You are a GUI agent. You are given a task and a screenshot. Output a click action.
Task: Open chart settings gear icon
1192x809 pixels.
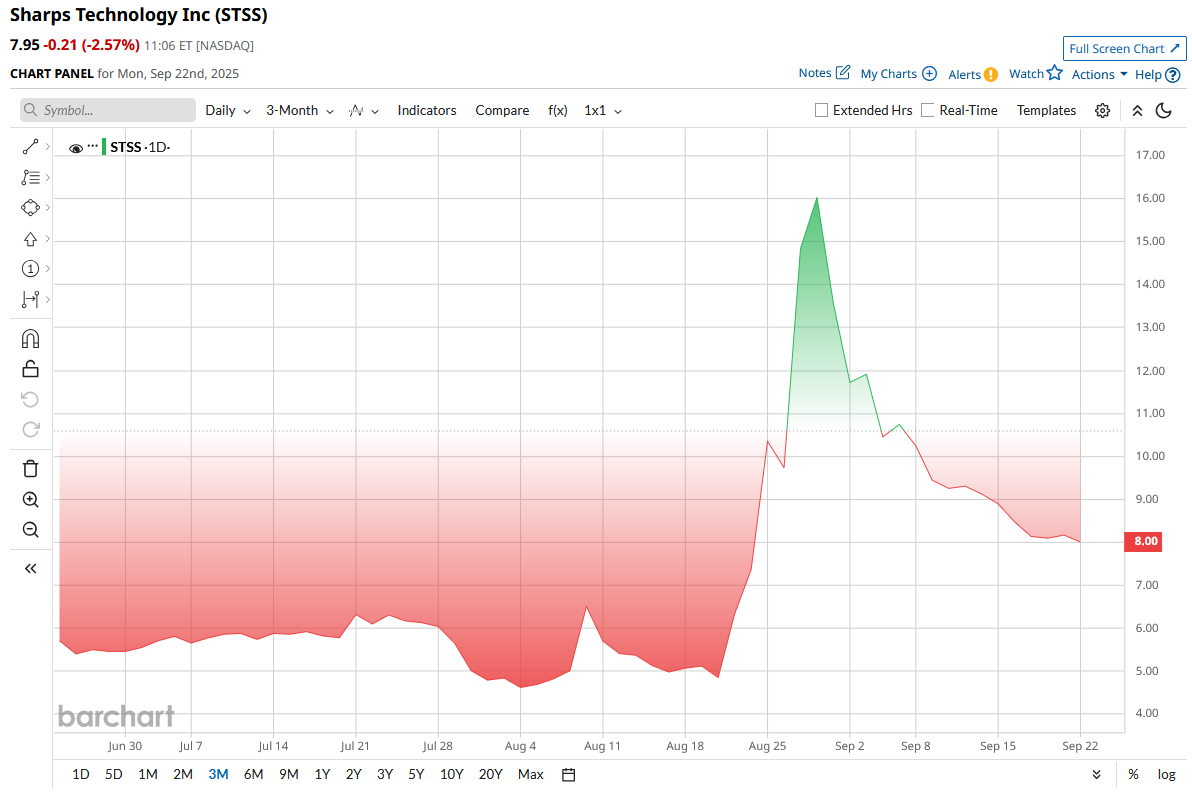tap(1102, 111)
